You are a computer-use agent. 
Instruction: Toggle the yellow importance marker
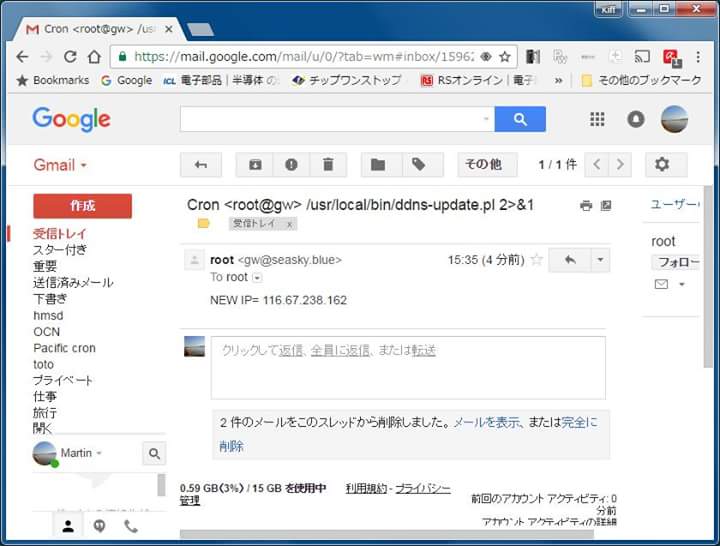click(203, 224)
